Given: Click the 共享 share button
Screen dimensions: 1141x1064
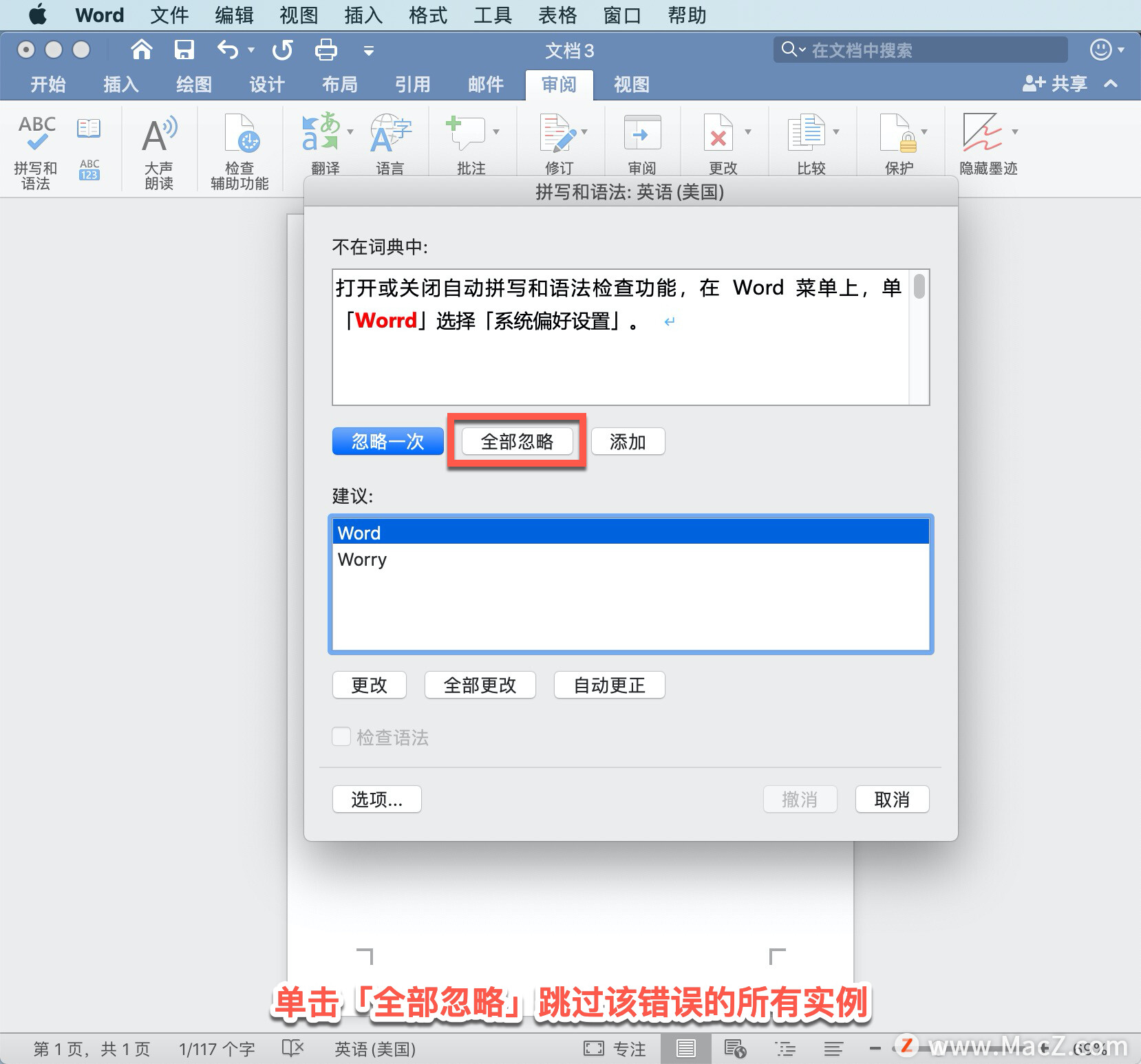Looking at the screenshot, I should (x=1054, y=83).
